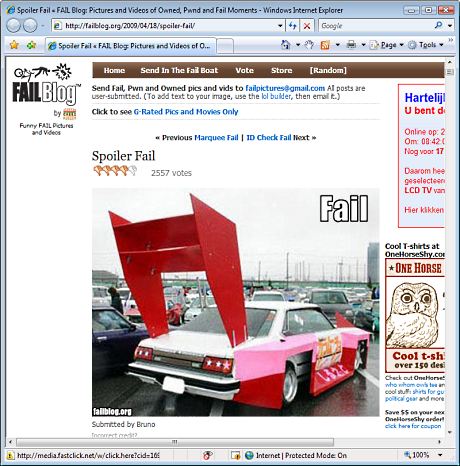Click the 2557 votes text
Screen dimensions: 460x466
point(171,173)
